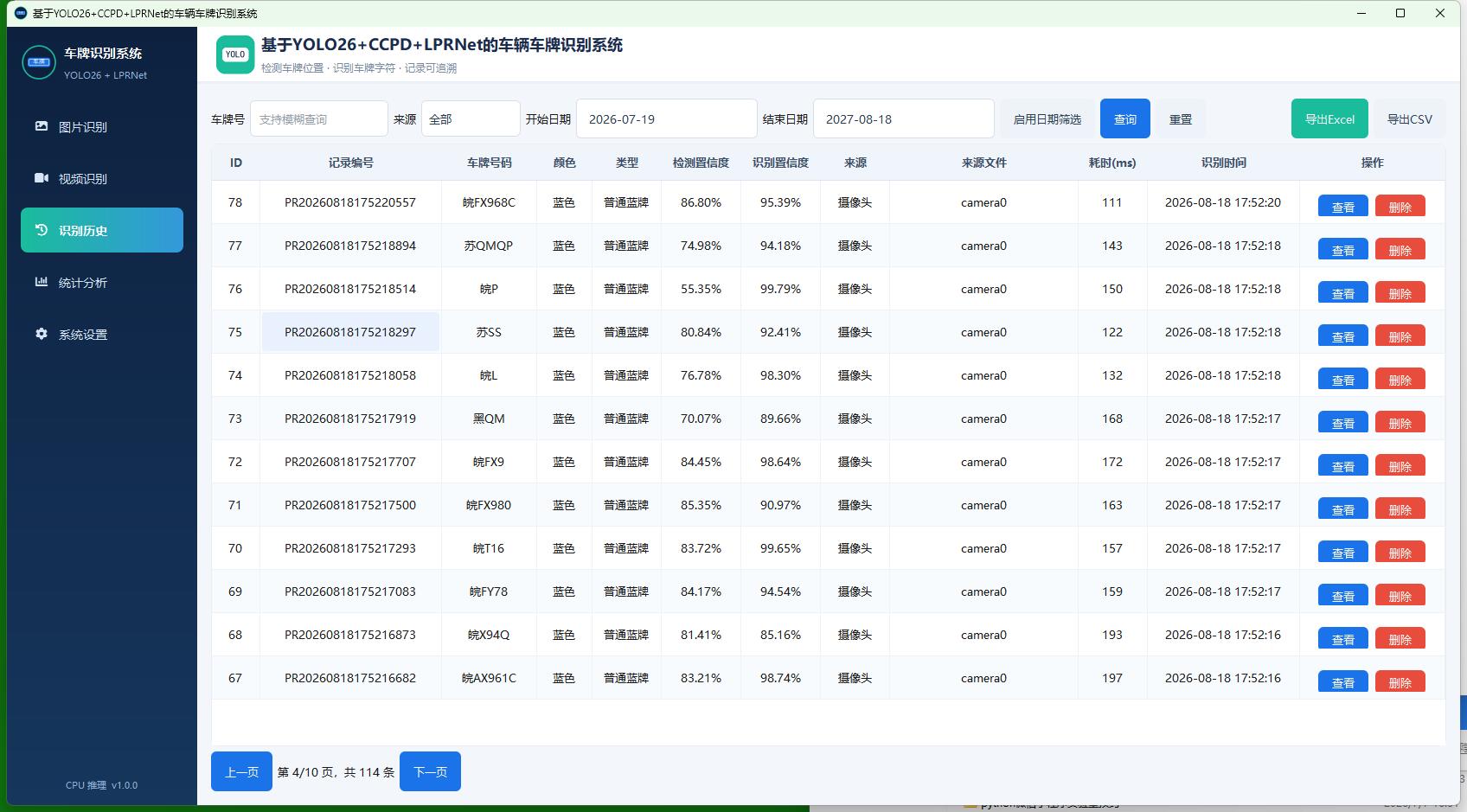Click 删除 for plate 皖AX961C row
The image size is (1467, 812).
[1400, 682]
